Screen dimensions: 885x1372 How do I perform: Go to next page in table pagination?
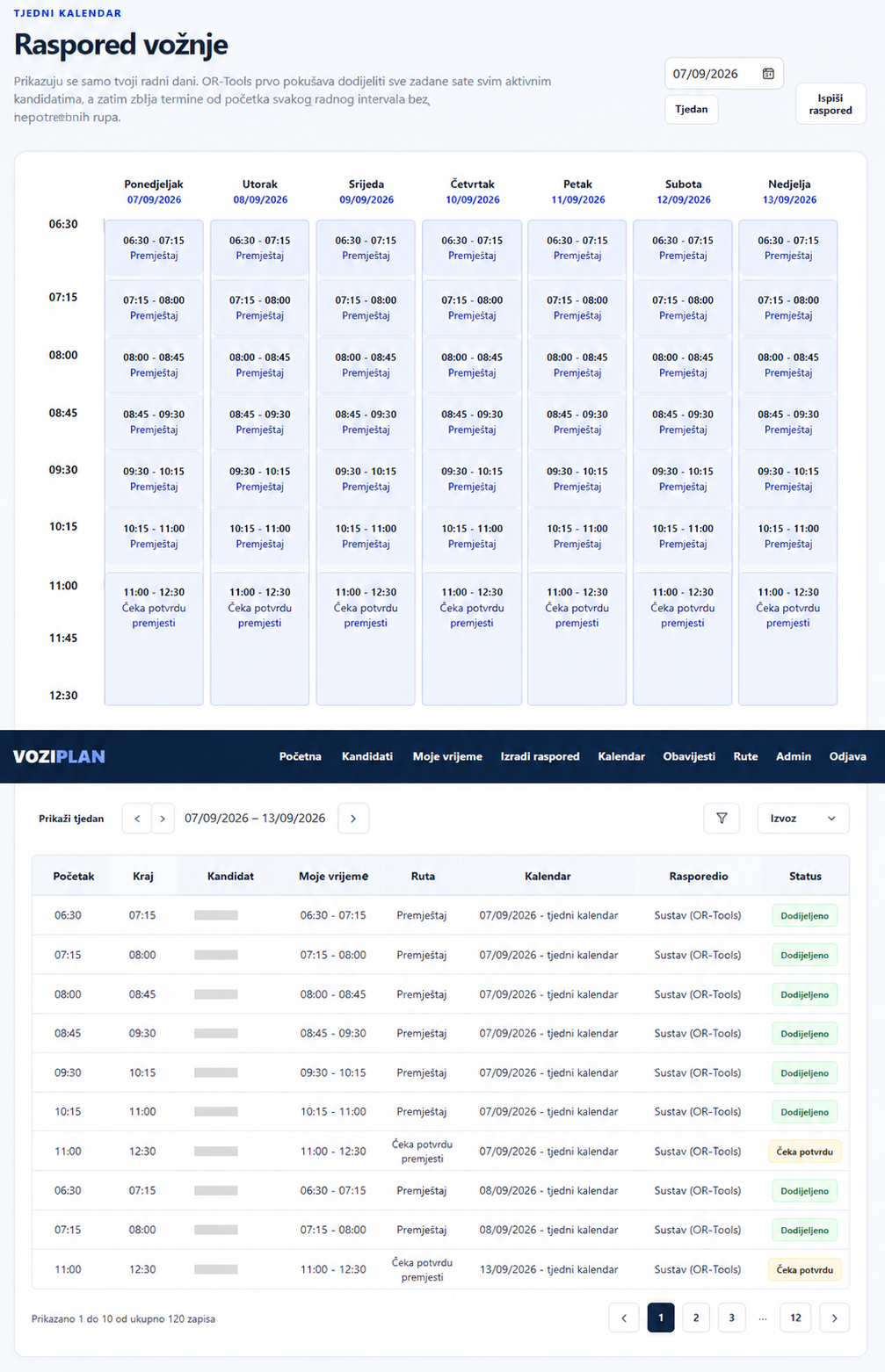pos(834,1318)
